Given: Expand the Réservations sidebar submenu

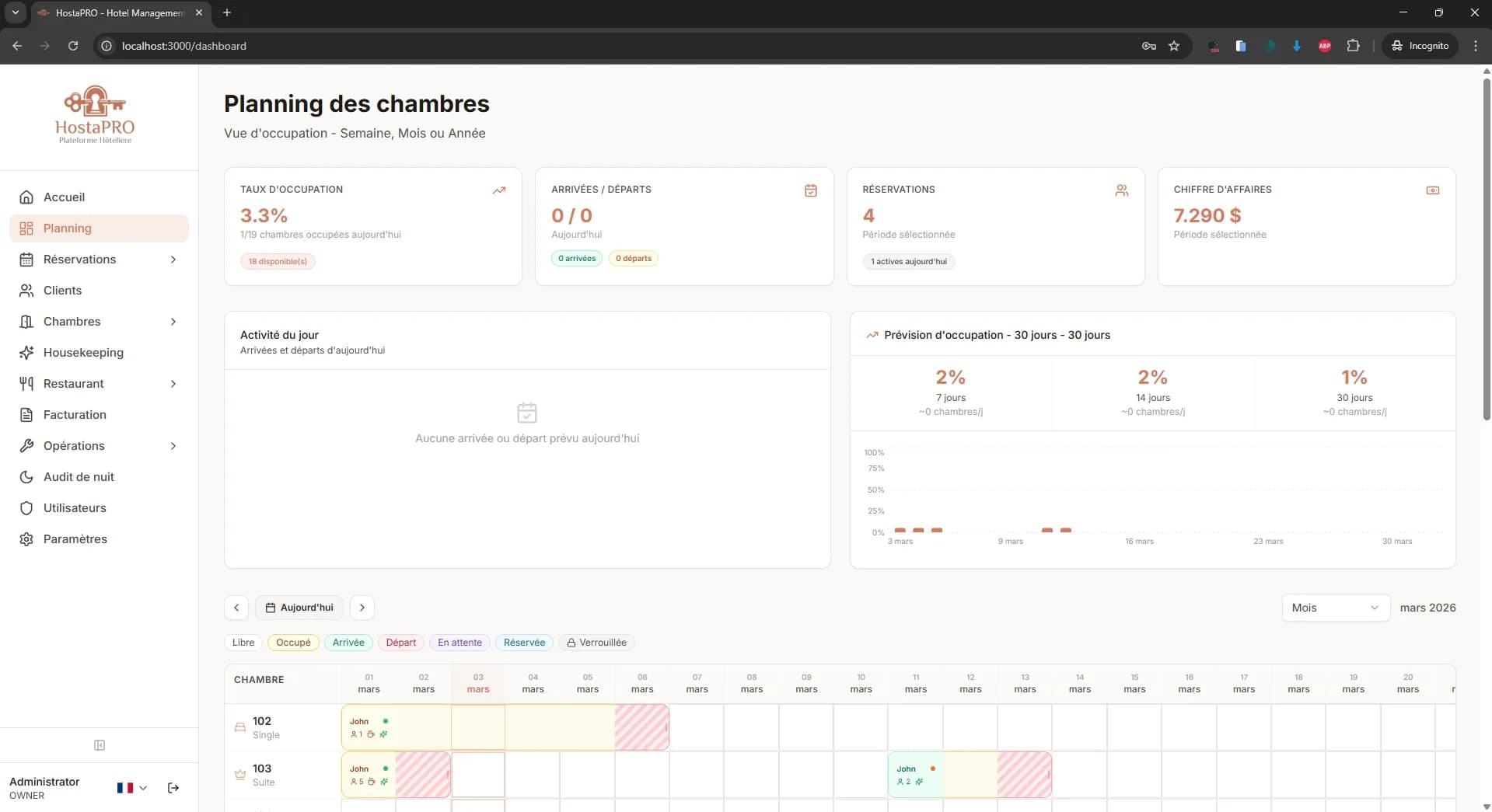Looking at the screenshot, I should click(173, 260).
